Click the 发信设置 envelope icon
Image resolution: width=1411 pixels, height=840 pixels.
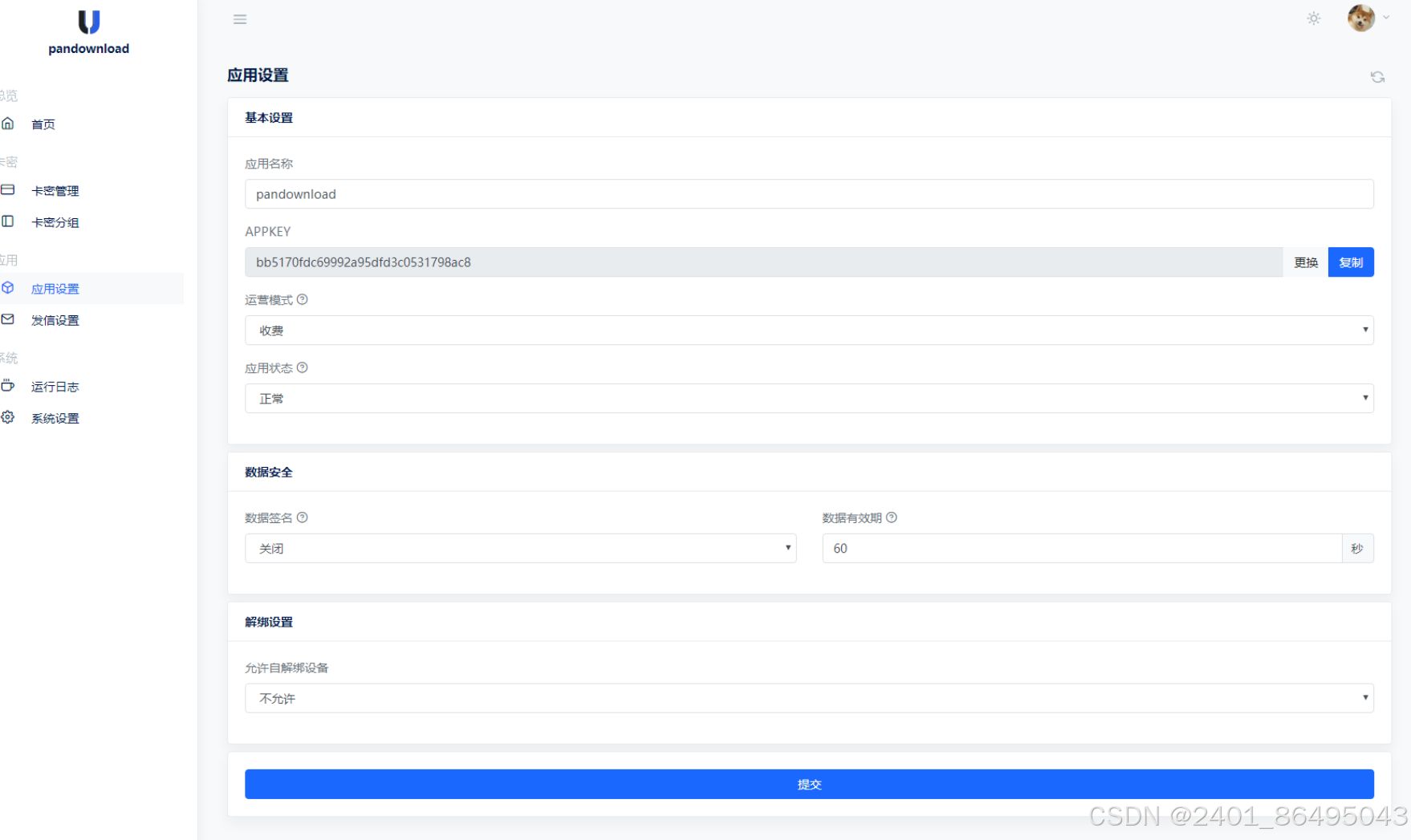click(8, 319)
